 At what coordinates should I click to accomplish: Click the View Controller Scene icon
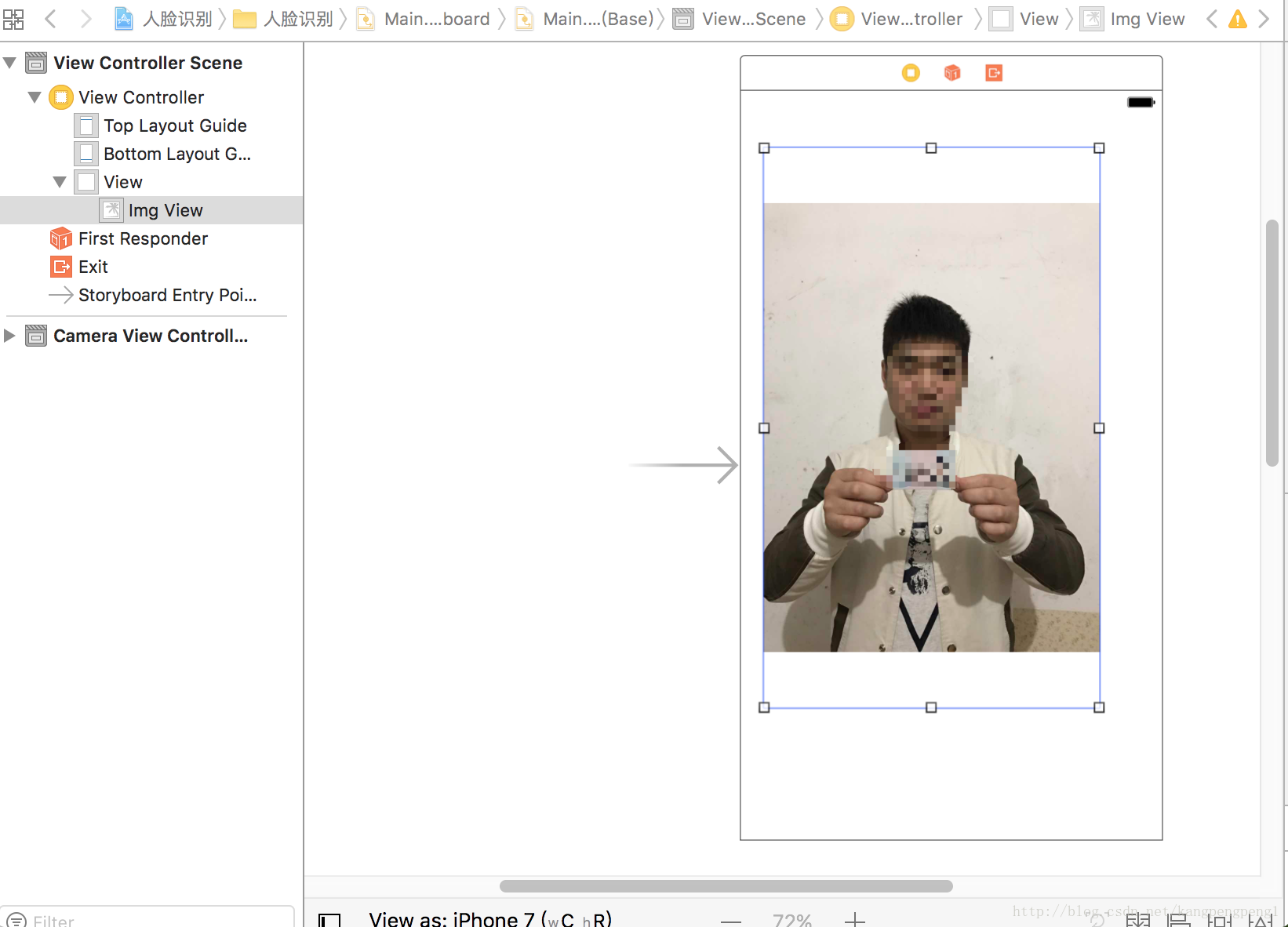[36, 63]
